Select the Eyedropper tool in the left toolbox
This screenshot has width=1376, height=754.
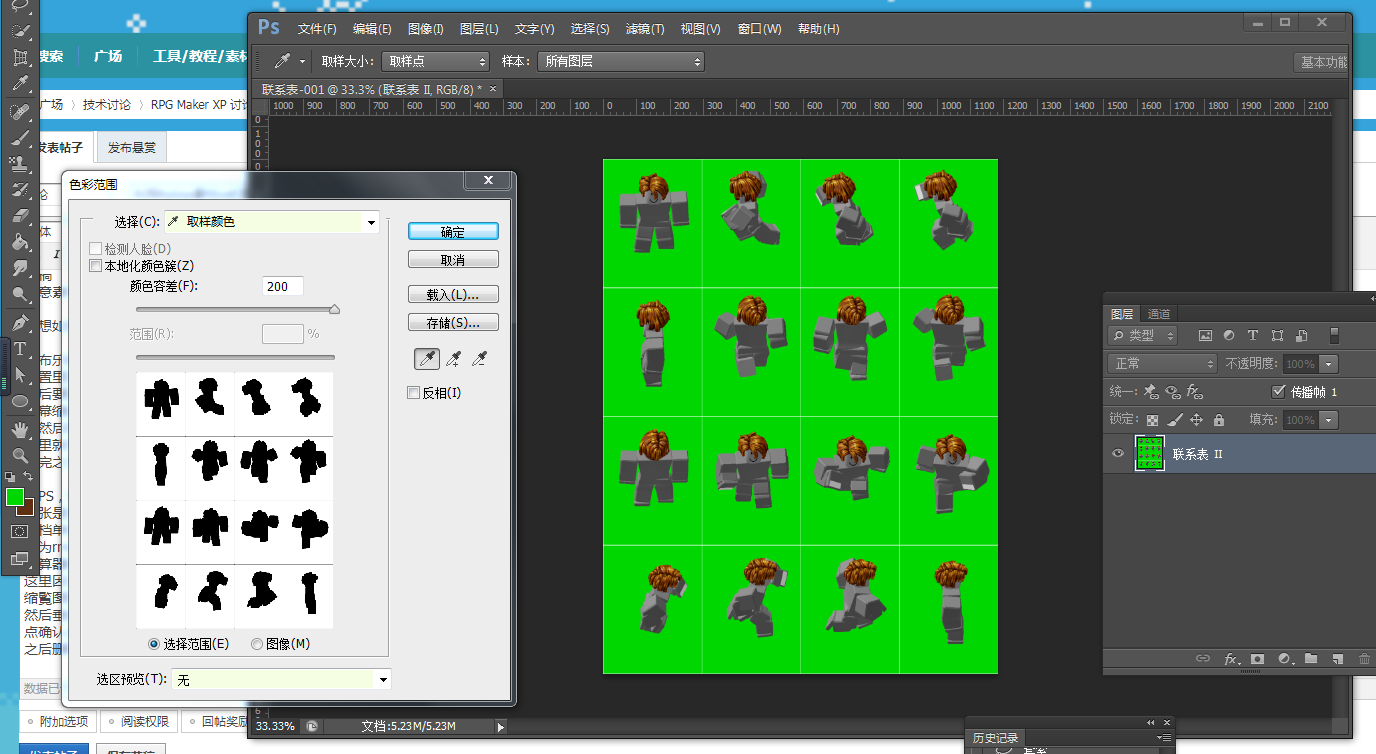19,84
